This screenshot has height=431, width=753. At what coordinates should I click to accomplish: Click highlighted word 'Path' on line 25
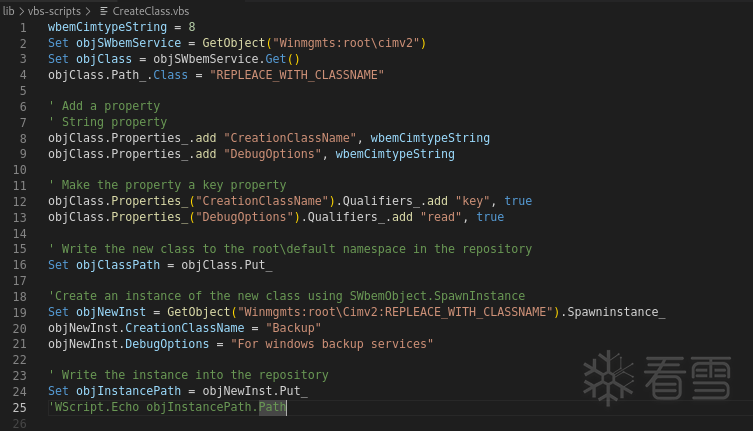[272, 407]
